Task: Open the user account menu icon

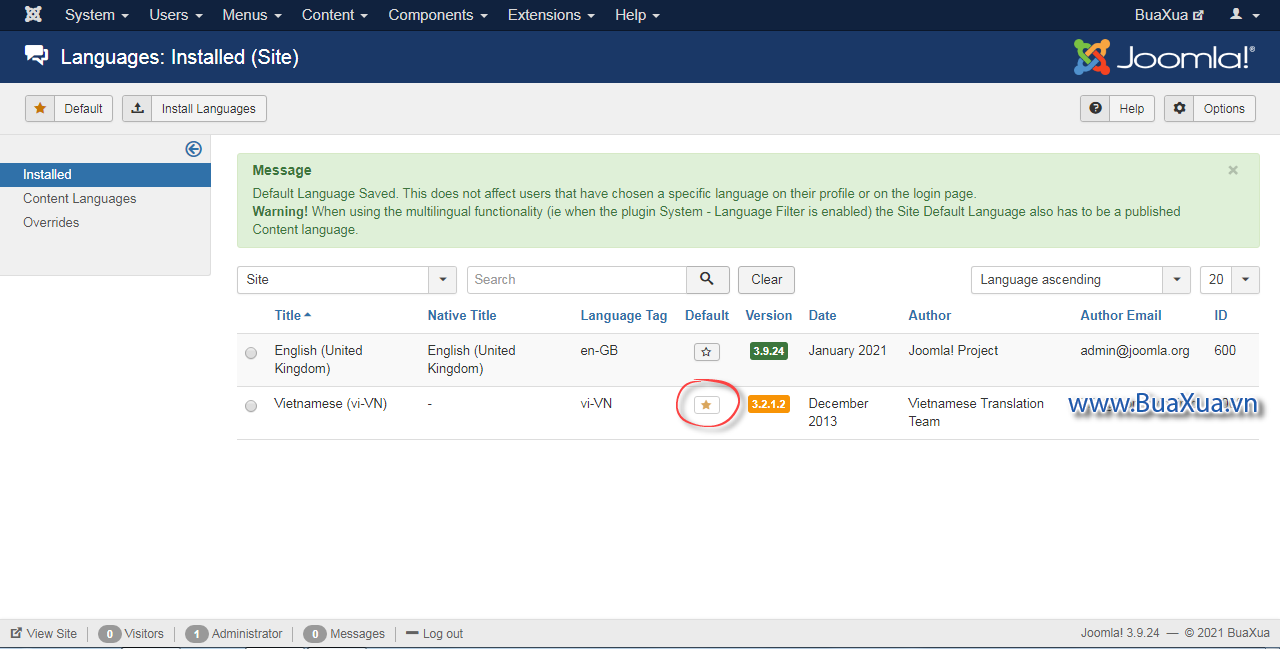Action: coord(1243,15)
